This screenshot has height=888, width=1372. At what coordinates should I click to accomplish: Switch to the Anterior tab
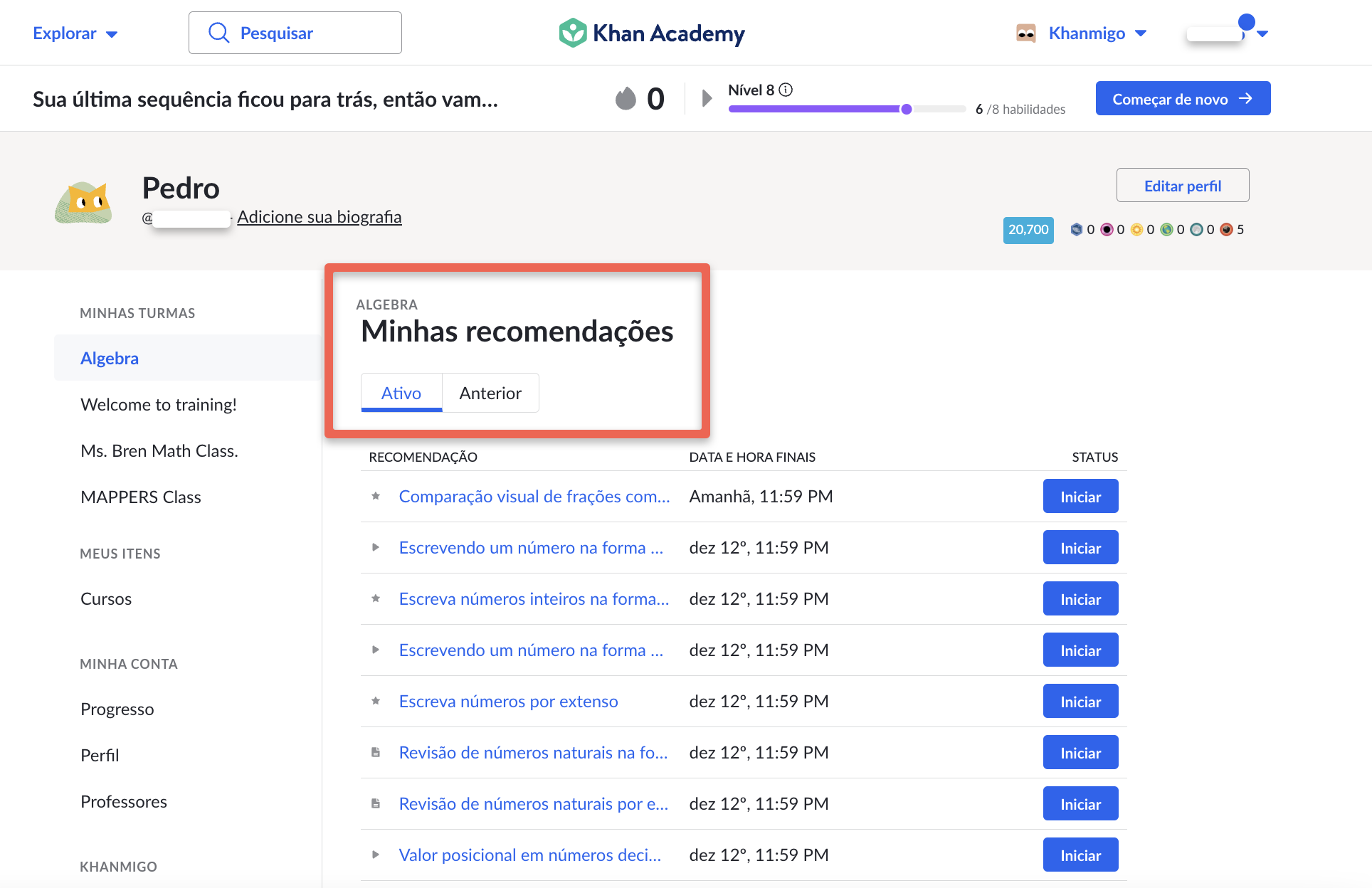pos(490,393)
